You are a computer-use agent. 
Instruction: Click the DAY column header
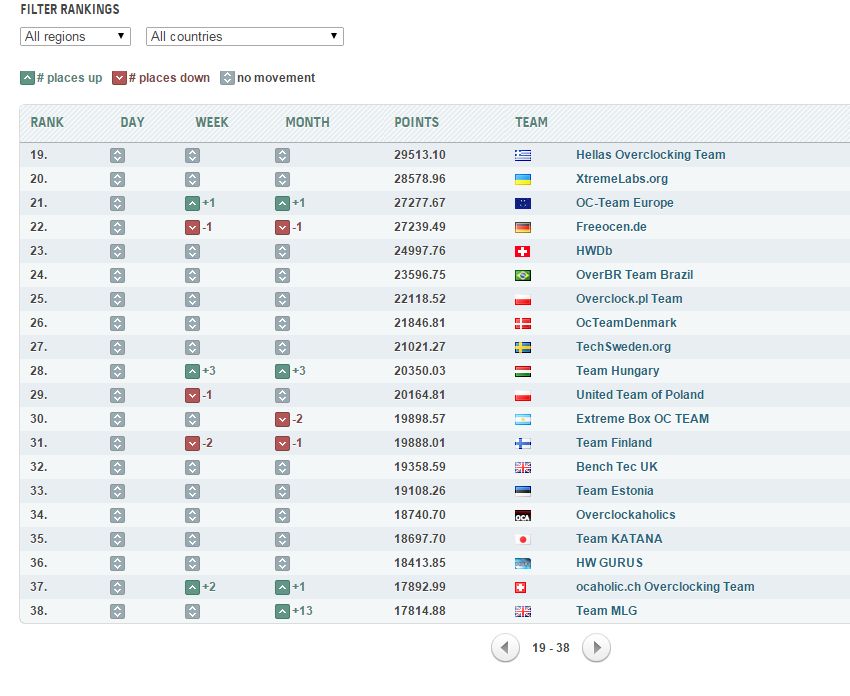click(132, 123)
